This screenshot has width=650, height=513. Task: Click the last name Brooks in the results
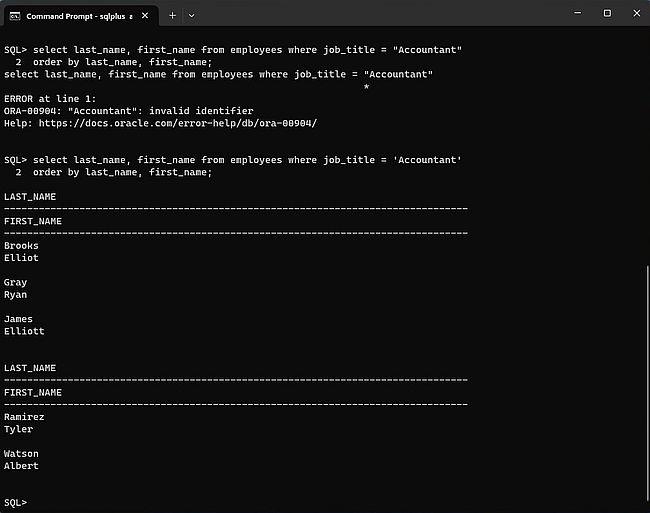click(x=21, y=245)
